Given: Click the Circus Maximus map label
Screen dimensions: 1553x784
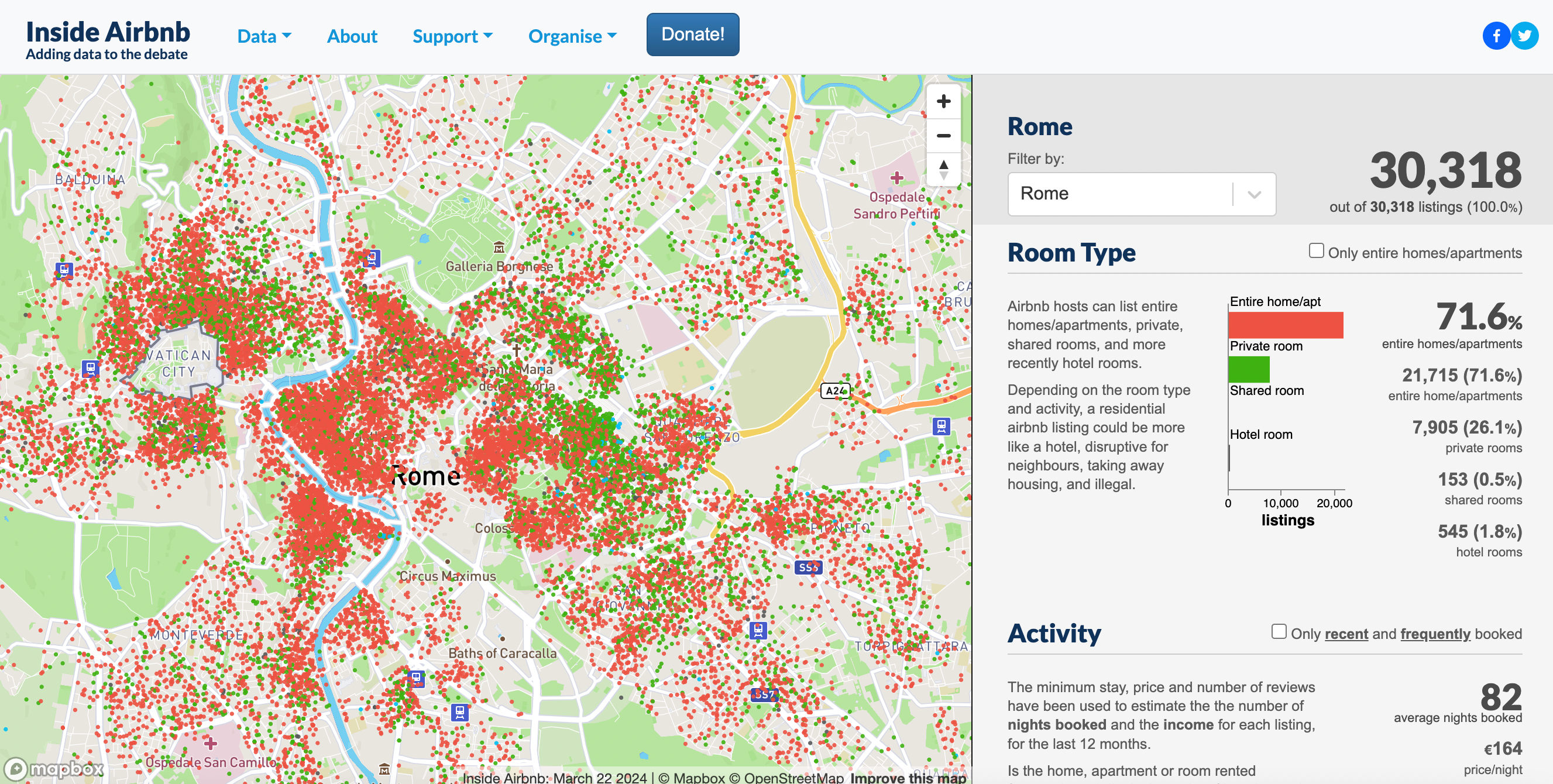Looking at the screenshot, I should (447, 576).
